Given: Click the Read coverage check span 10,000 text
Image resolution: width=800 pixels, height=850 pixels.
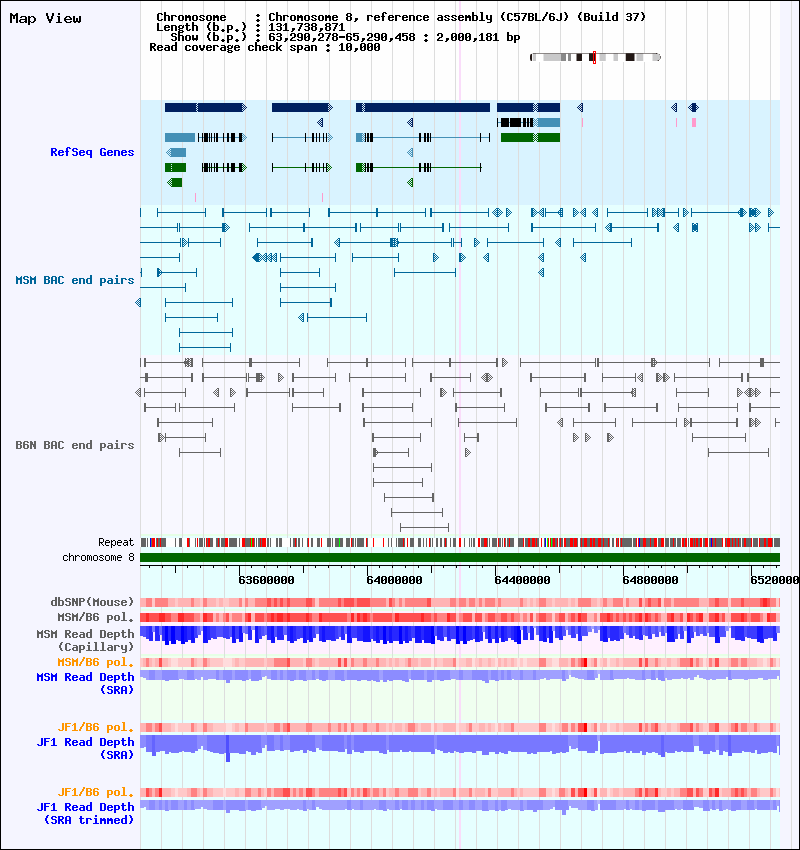Looking at the screenshot, I should point(264,47).
